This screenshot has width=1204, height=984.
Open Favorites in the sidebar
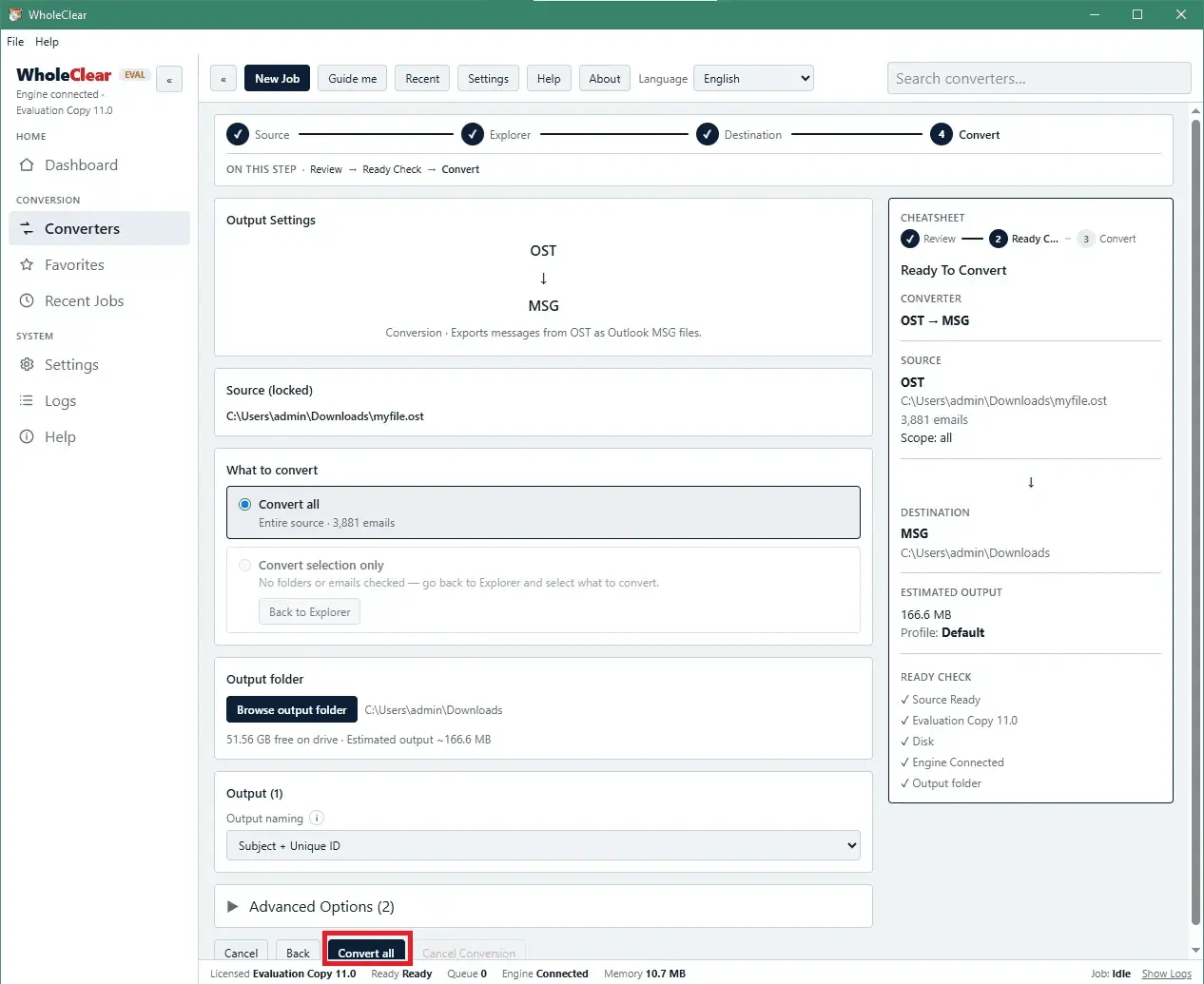point(100,265)
